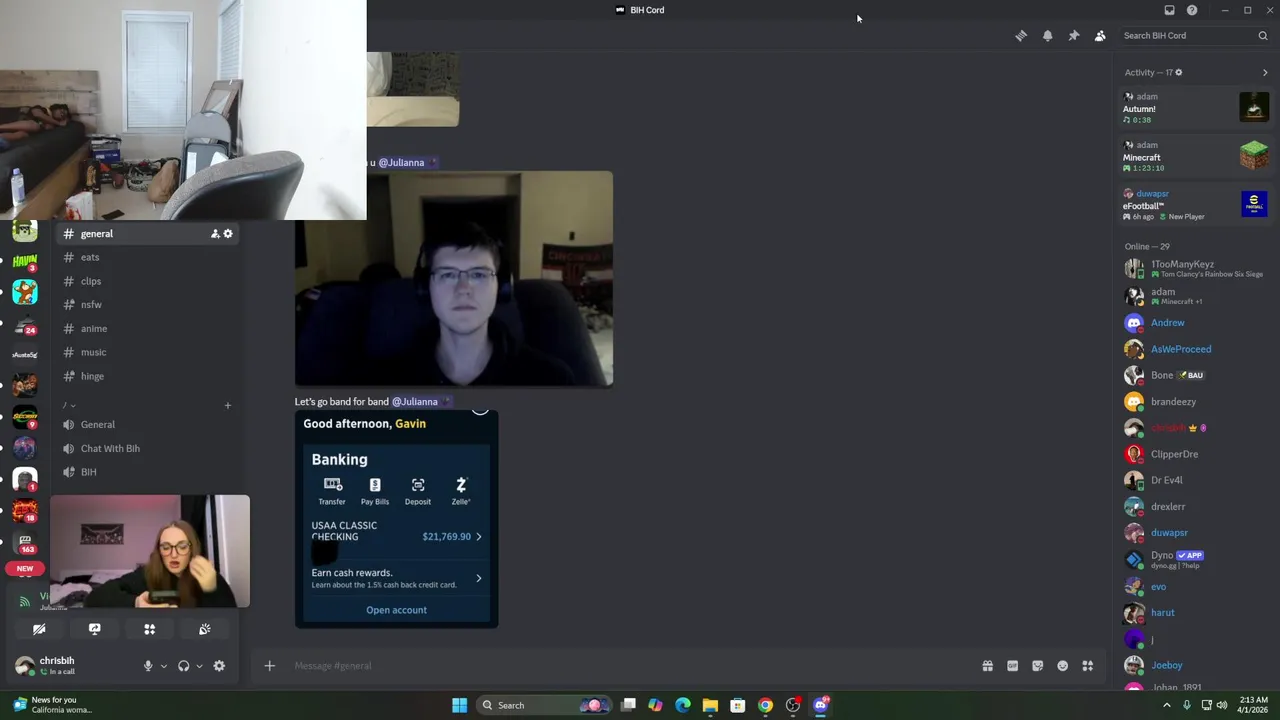Open chrisbih user panel profile

[70, 666]
